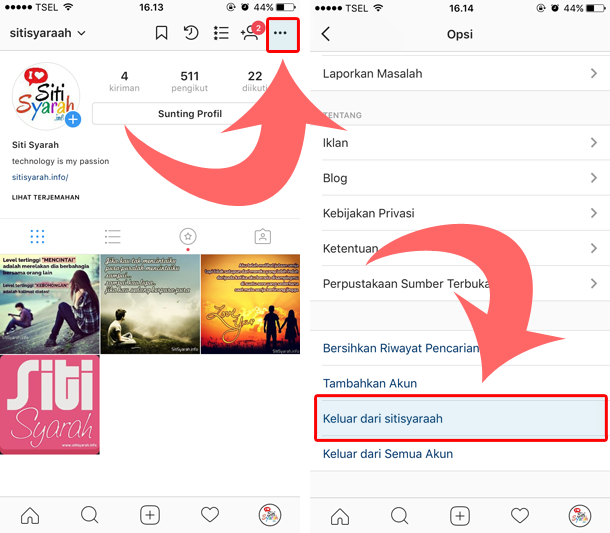Viewport: 610px width, 533px height.
Task: Open discover people icon with badge
Action: tap(251, 31)
